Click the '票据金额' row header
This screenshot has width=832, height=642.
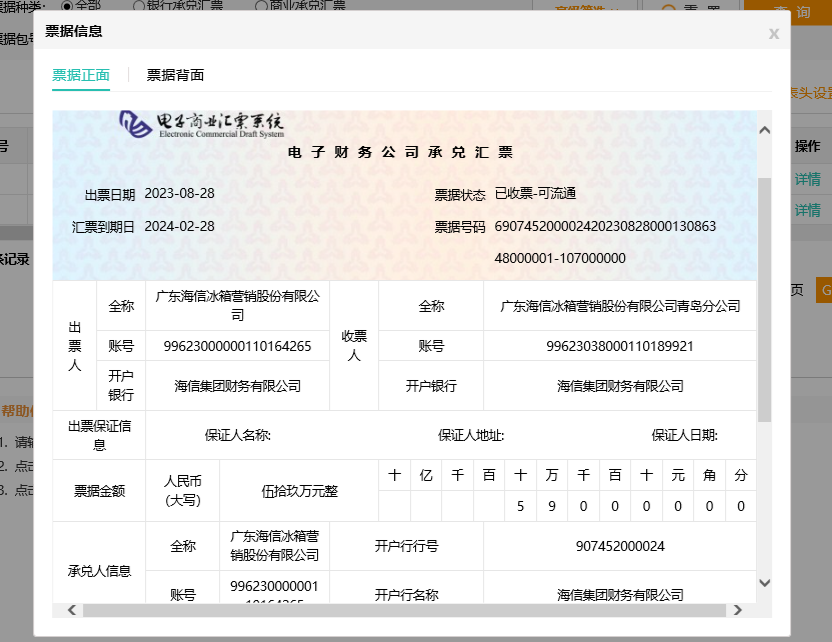(x=99, y=491)
